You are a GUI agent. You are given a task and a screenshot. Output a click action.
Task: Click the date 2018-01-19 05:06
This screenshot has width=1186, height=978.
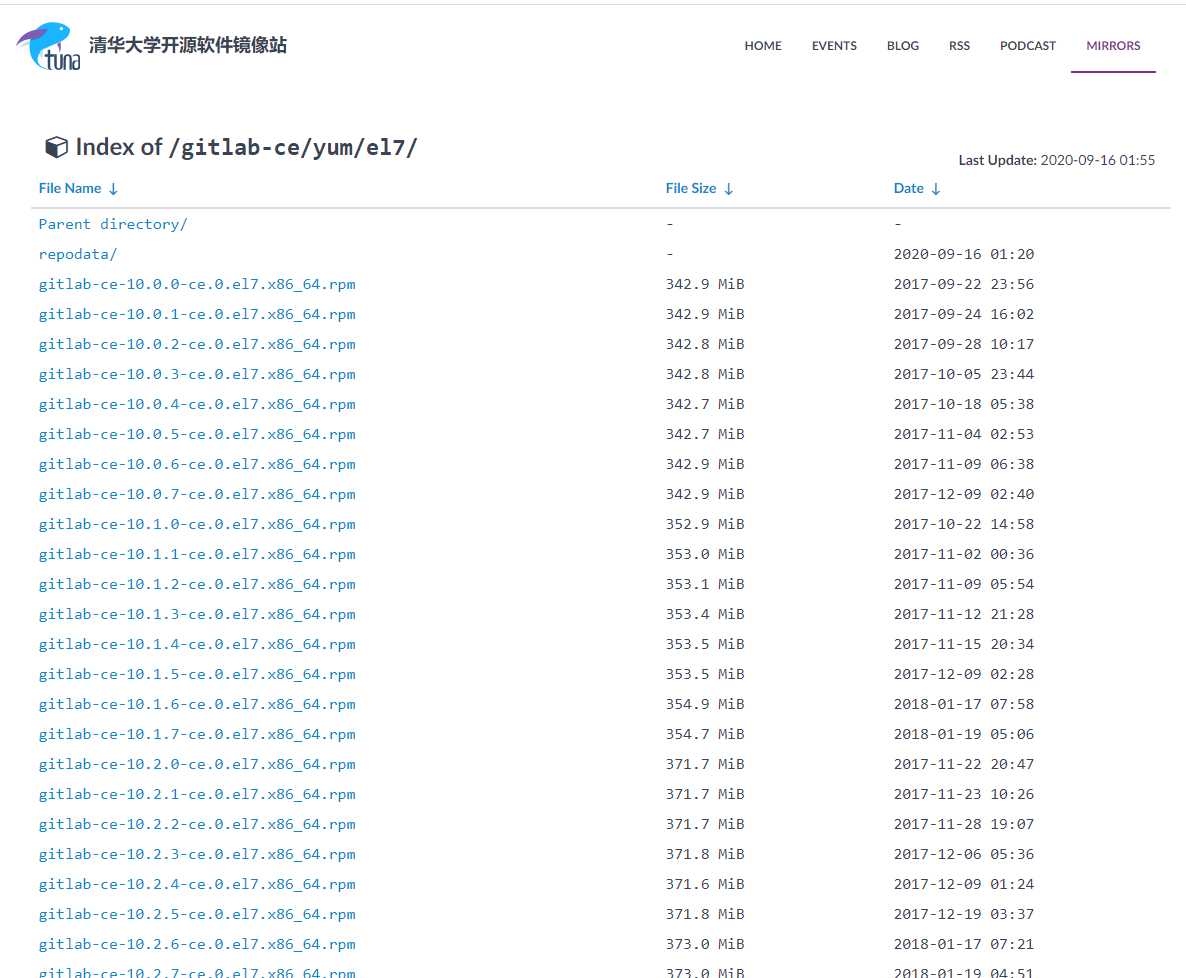[x=964, y=734]
